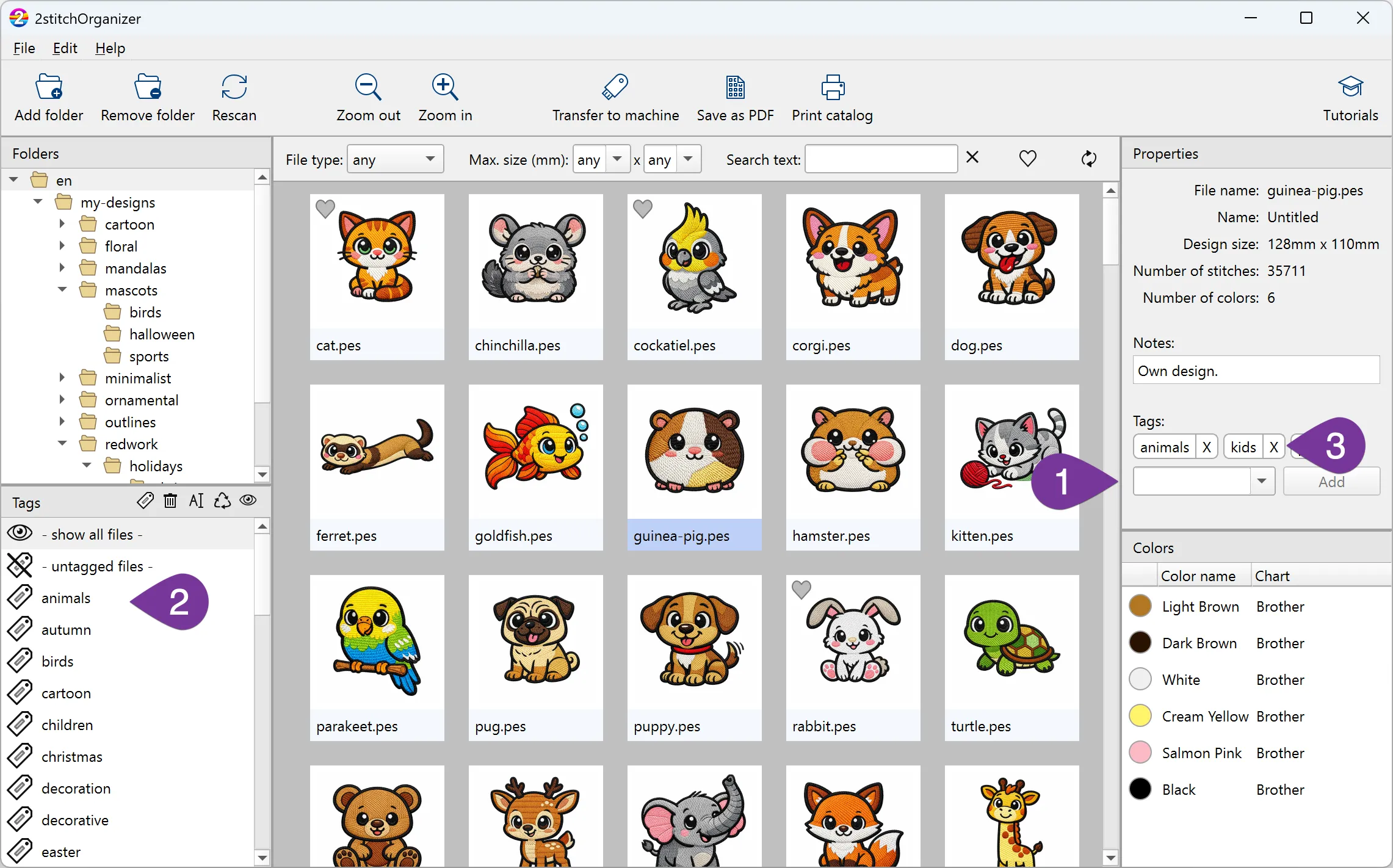Open the tag name combo box dropdown

1261,481
